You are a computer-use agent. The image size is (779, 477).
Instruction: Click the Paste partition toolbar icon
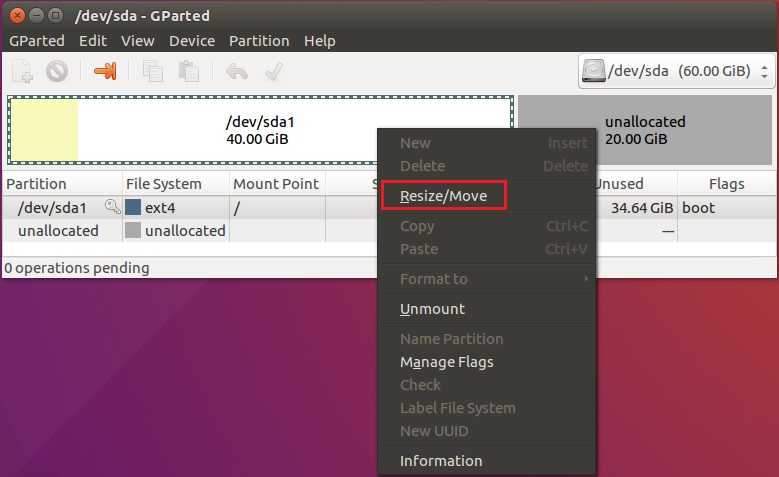tap(189, 72)
